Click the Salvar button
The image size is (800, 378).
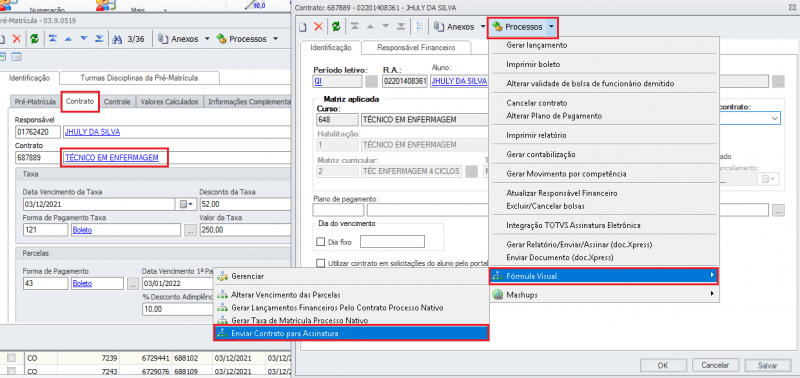coord(768,366)
